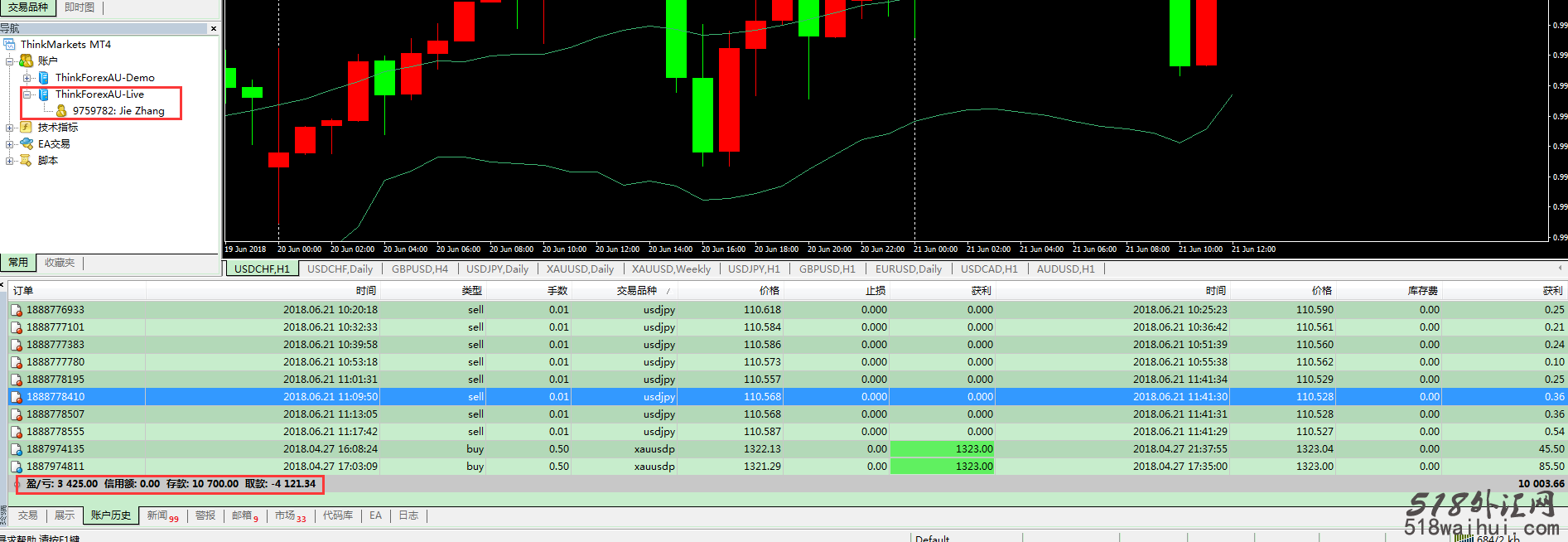Click order icon for order 1888778555

pos(17,432)
